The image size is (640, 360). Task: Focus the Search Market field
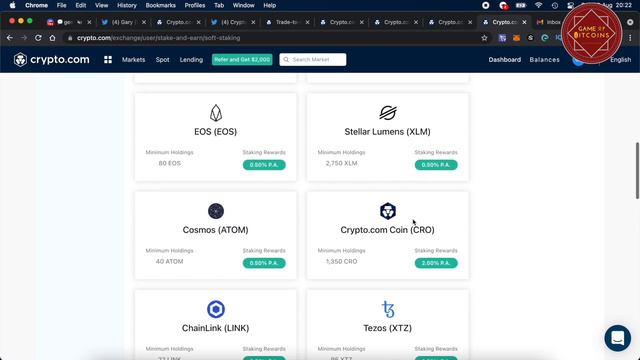pos(313,60)
